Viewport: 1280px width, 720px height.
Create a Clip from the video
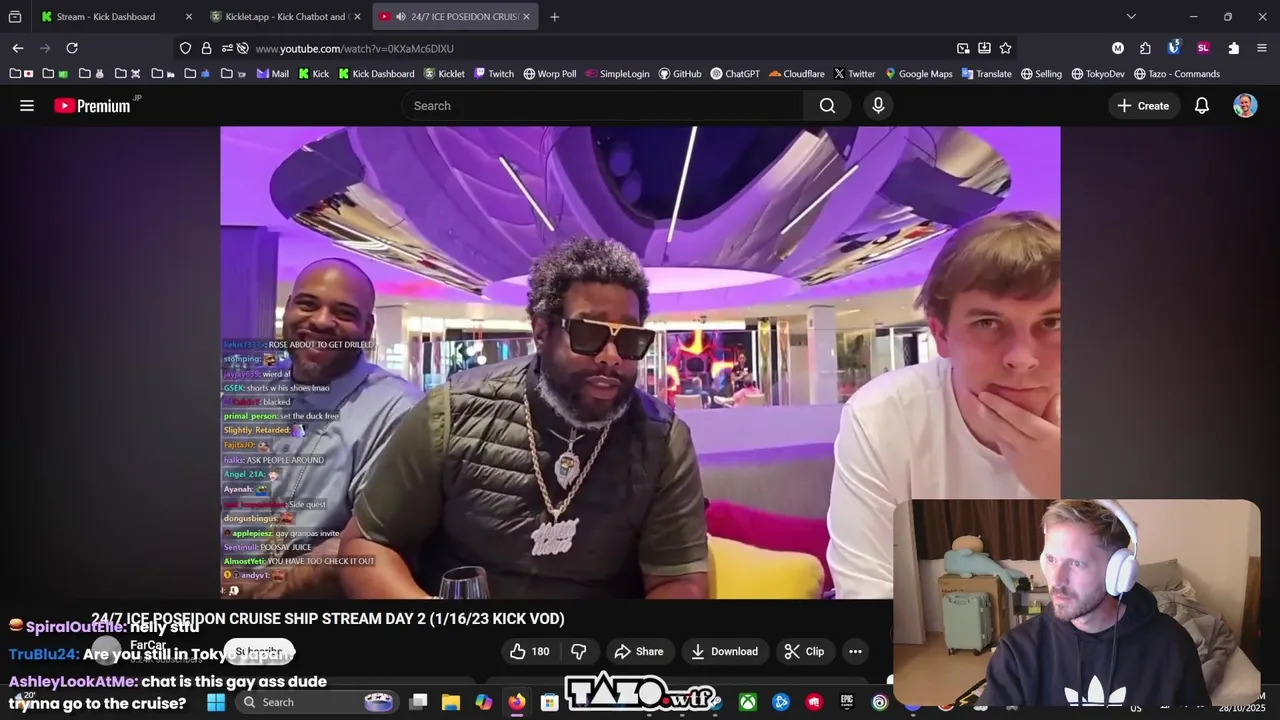tap(805, 651)
